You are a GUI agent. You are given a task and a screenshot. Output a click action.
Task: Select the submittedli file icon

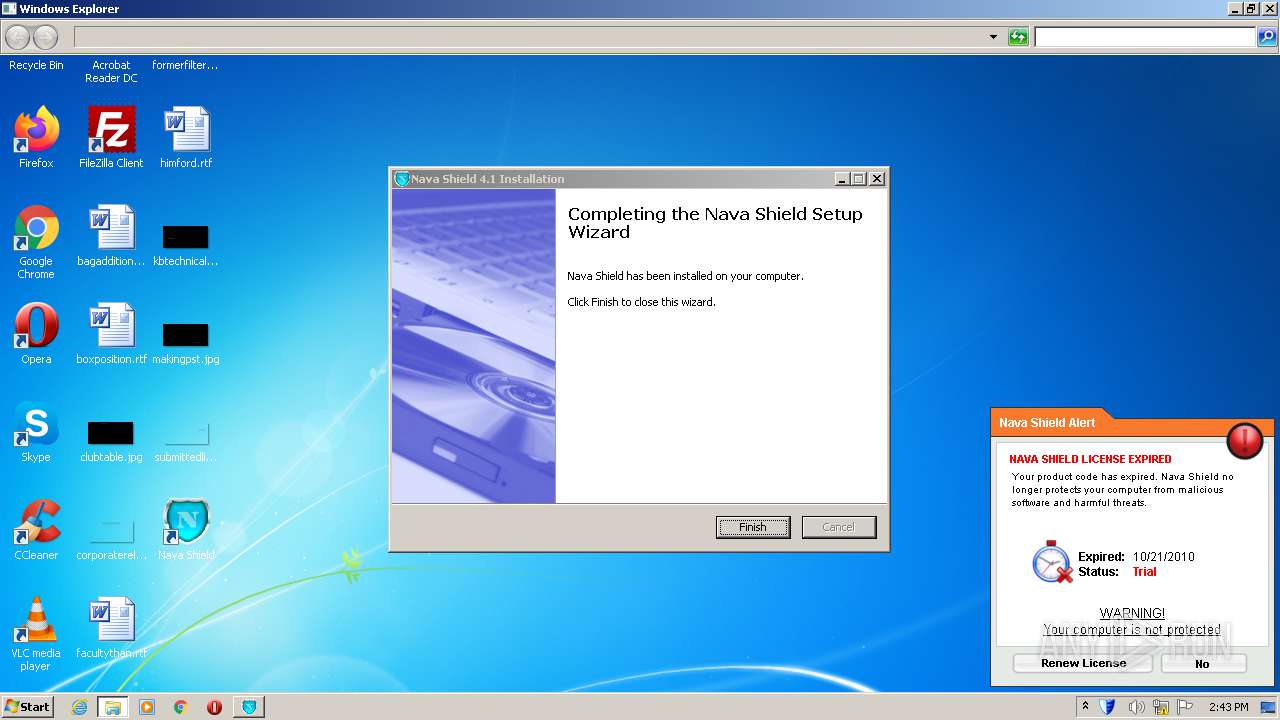click(x=186, y=441)
